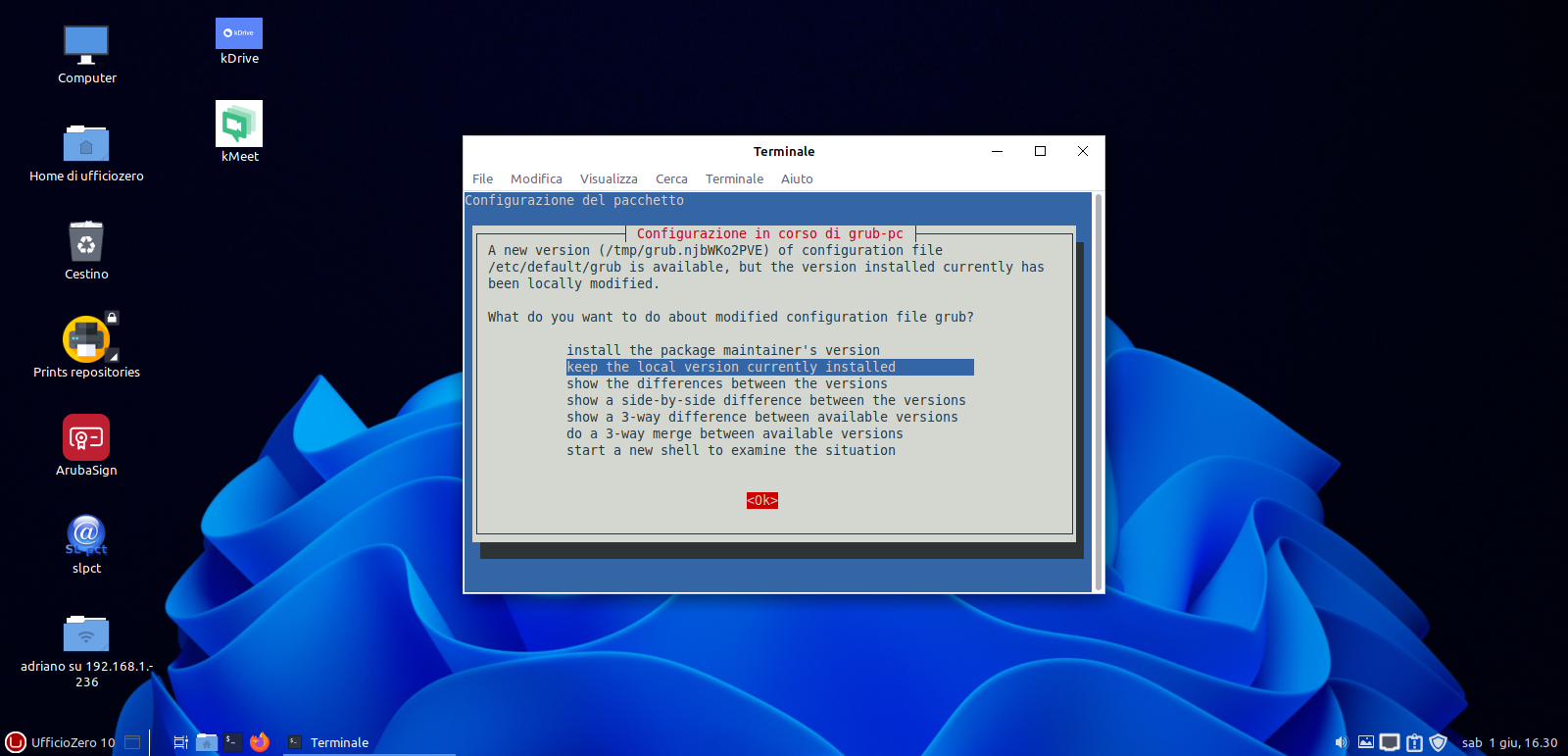Expand the File menu in Terminale

click(482, 178)
